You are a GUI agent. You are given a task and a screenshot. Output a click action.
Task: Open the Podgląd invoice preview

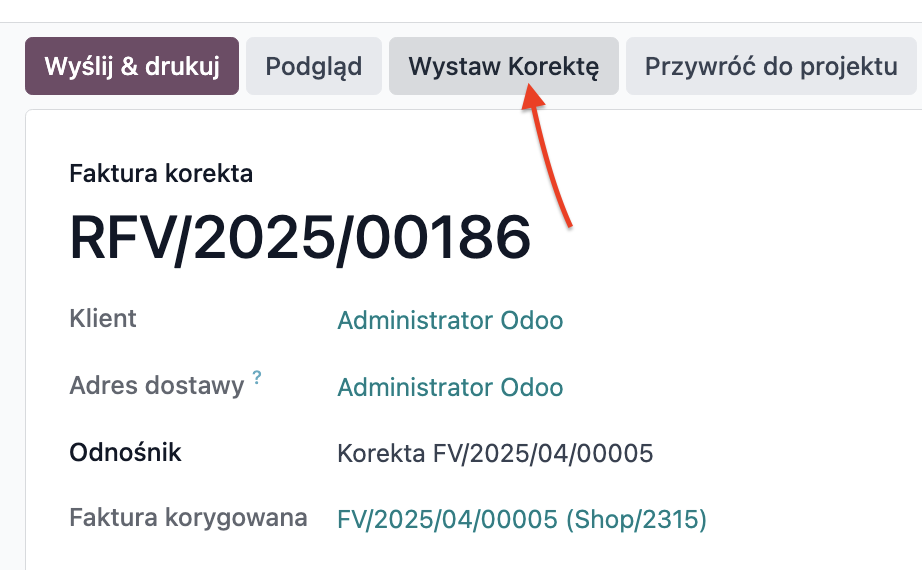(x=313, y=66)
